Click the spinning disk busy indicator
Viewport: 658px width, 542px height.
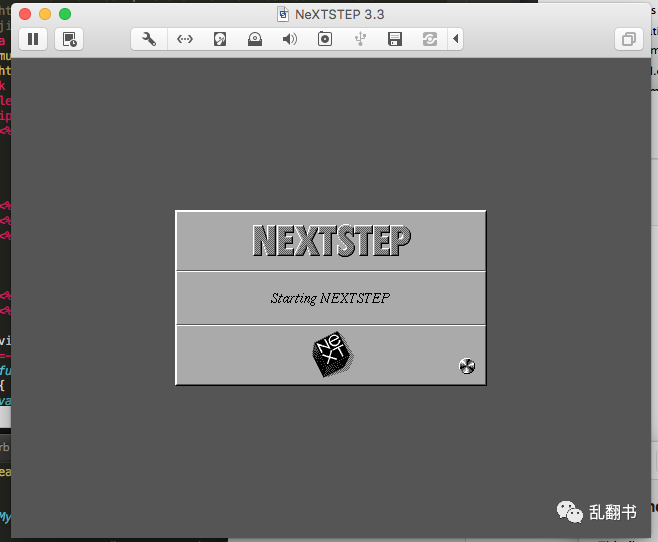[x=467, y=366]
